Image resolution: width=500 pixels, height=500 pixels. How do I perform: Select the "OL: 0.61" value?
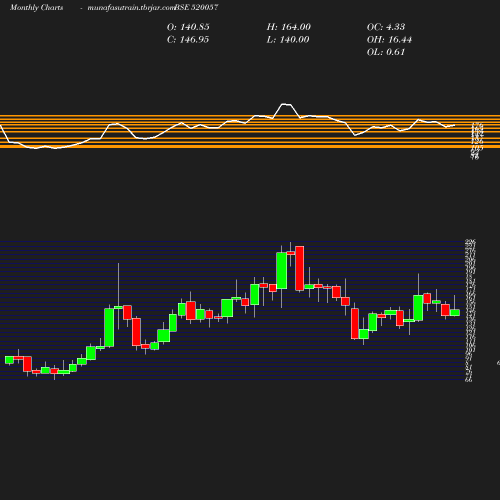tap(386, 52)
